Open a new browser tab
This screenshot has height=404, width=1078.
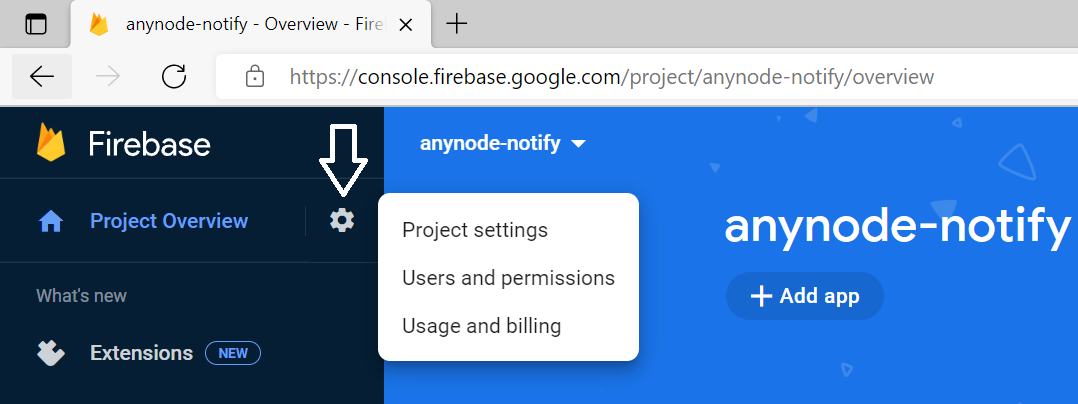456,24
